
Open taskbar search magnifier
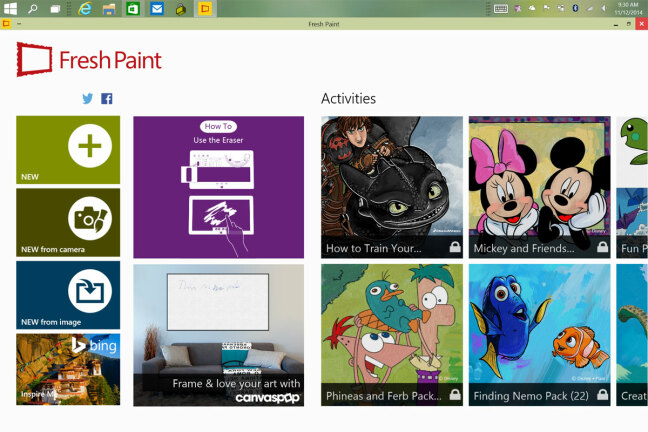pos(33,9)
